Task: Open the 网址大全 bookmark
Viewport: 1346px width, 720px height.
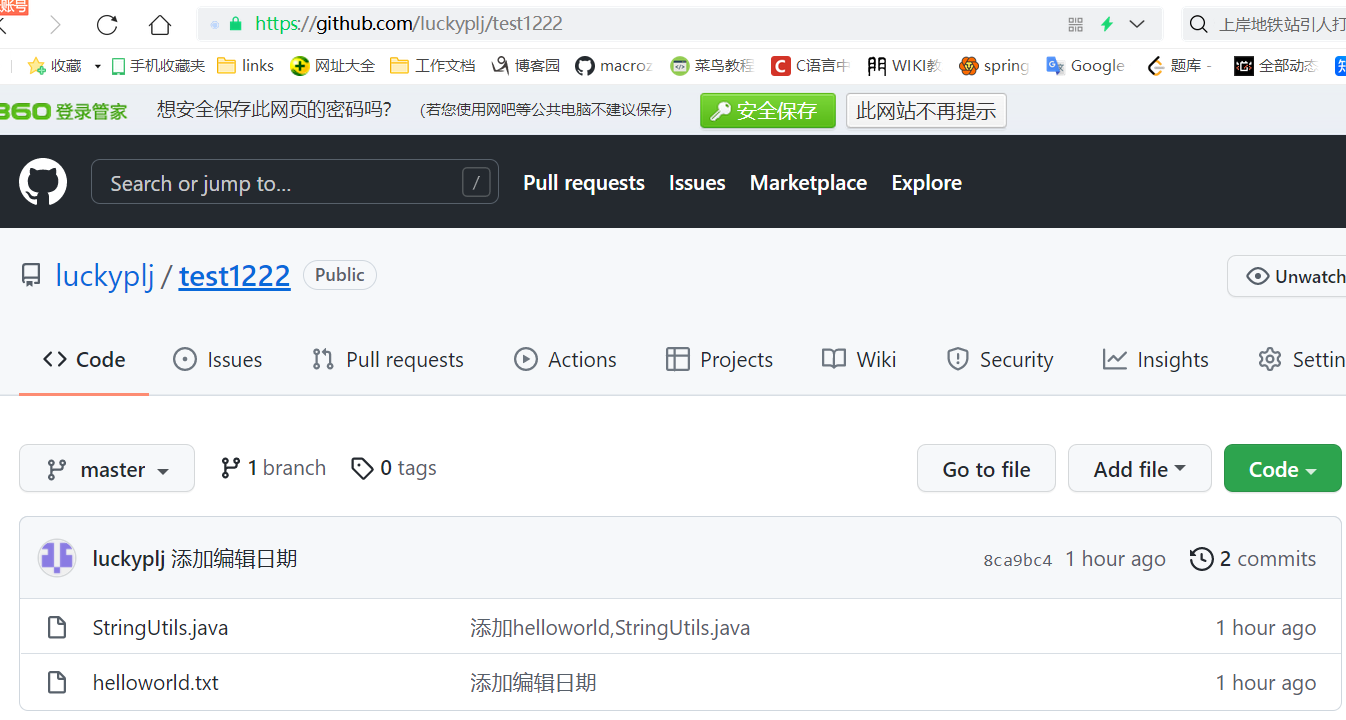Action: (x=332, y=66)
